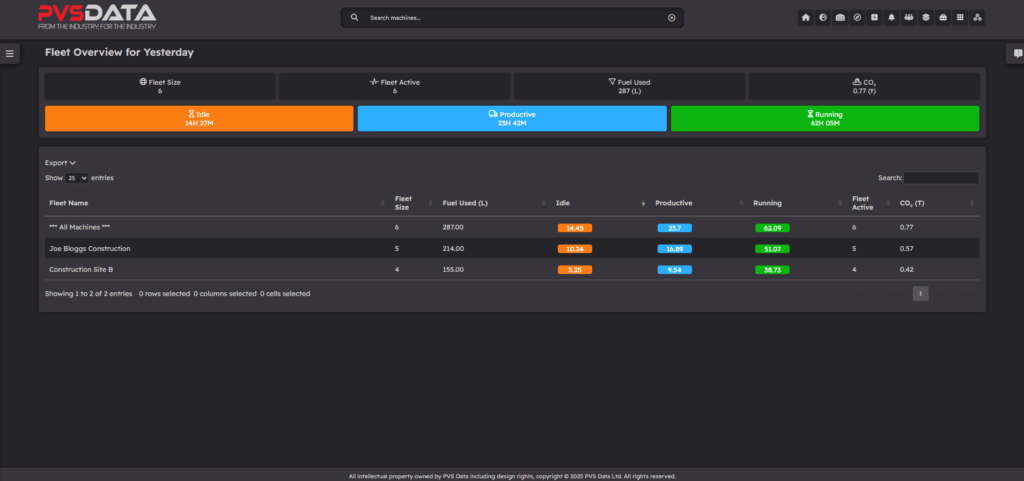The image size is (1024, 481).
Task: Click the 155.00 fuel used cell
Action: [453, 270]
